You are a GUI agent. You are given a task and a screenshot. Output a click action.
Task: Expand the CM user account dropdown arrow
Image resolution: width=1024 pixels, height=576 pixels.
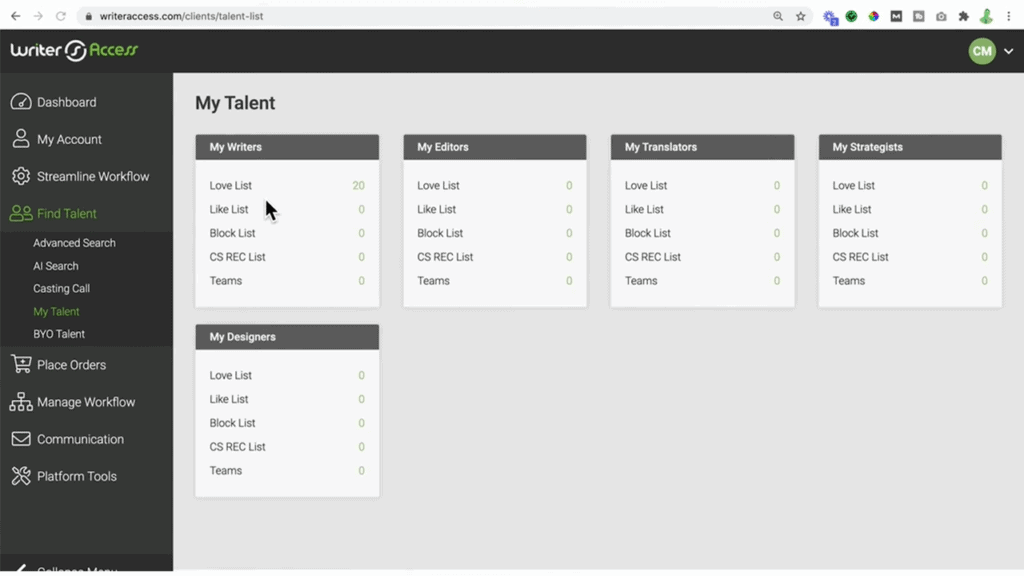click(x=1008, y=51)
